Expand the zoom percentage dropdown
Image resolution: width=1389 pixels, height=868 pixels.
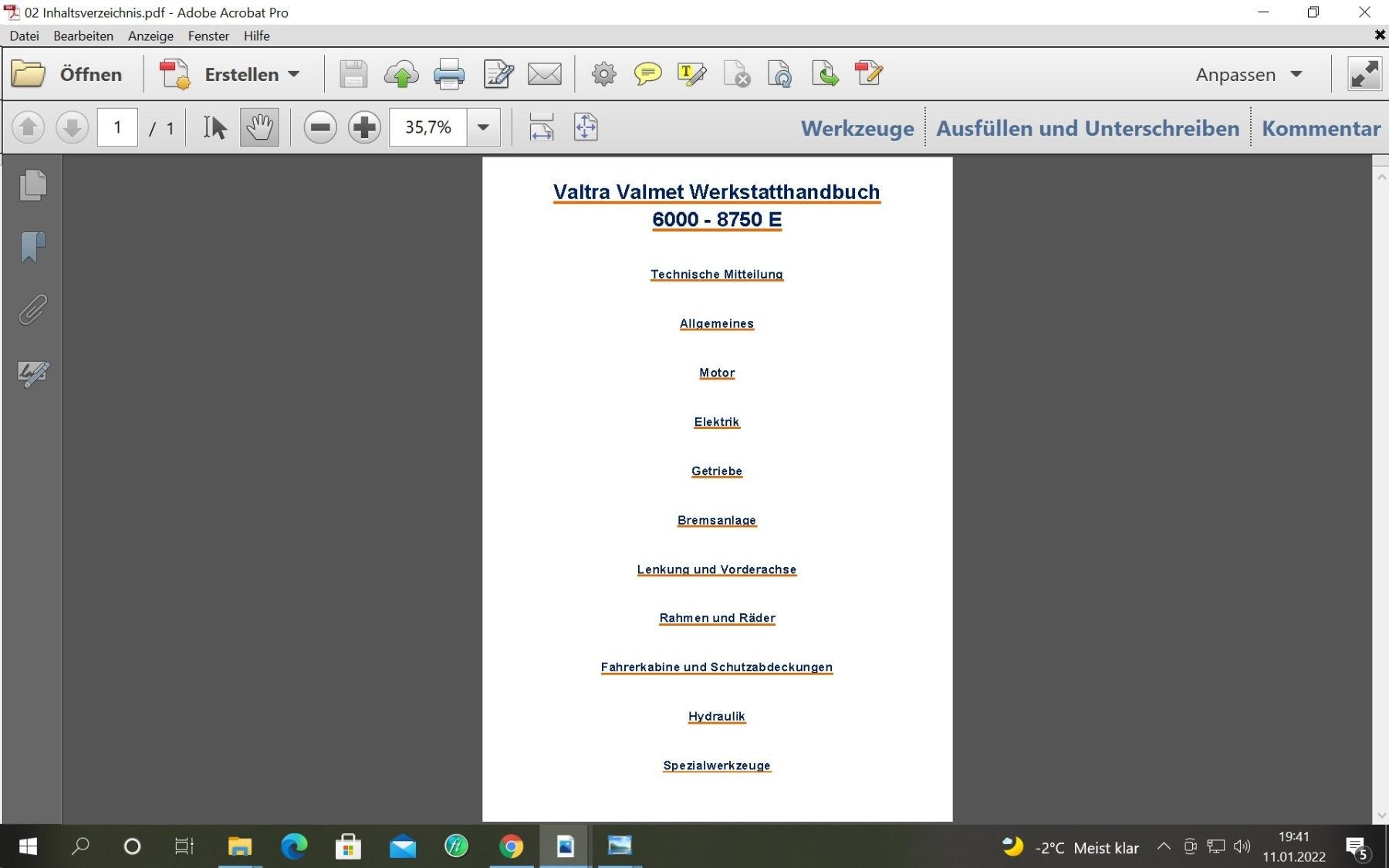[x=483, y=127]
